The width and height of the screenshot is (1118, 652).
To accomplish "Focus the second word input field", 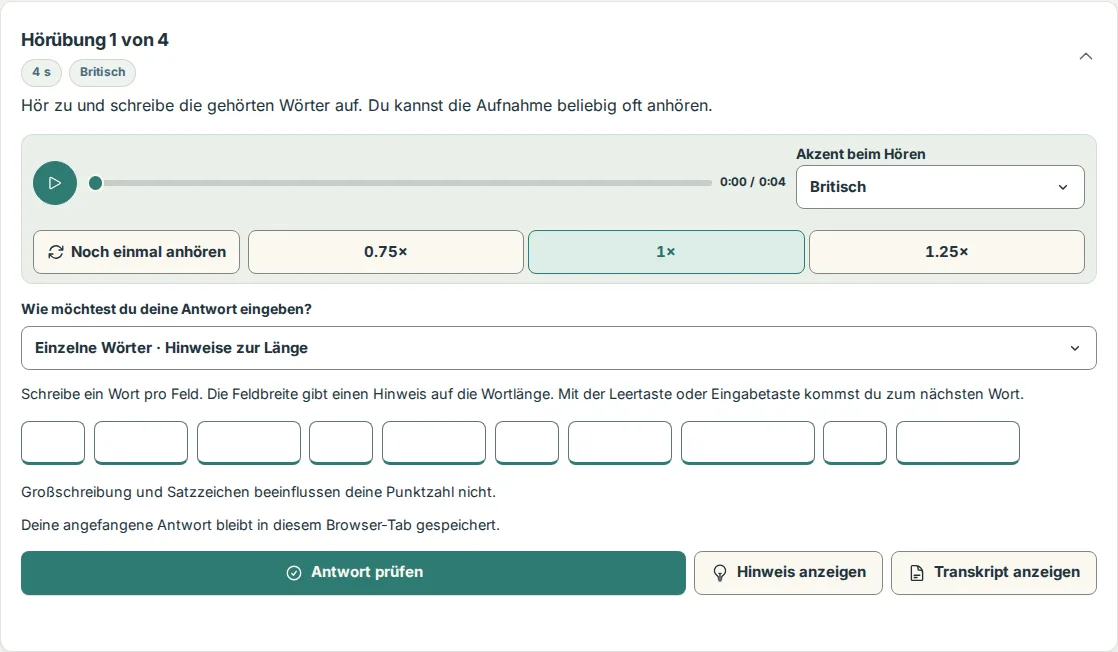I will point(141,442).
